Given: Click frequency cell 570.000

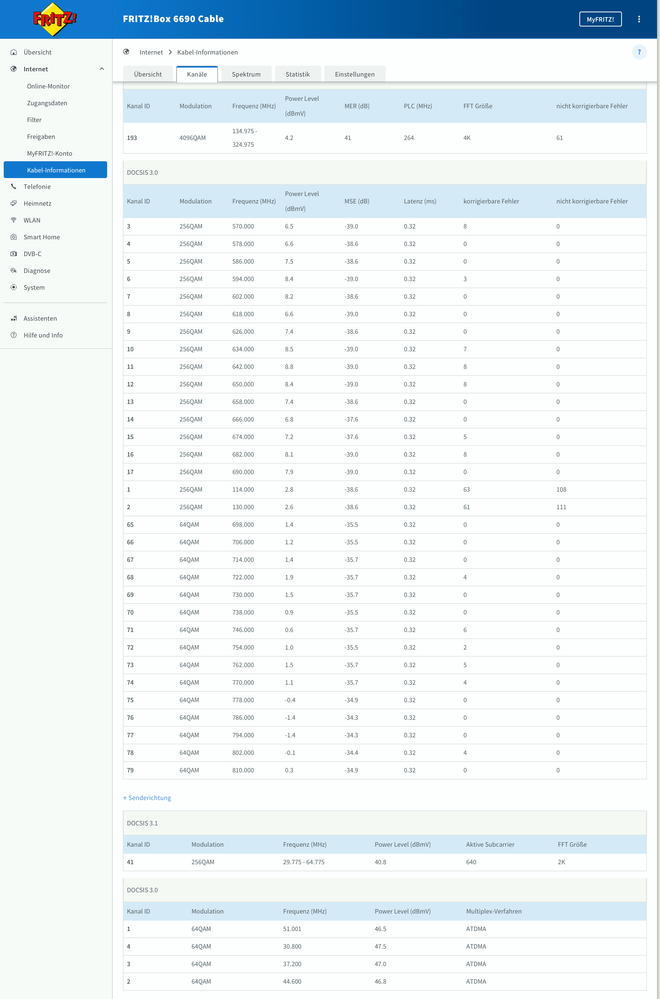Looking at the screenshot, I should click(x=243, y=226).
